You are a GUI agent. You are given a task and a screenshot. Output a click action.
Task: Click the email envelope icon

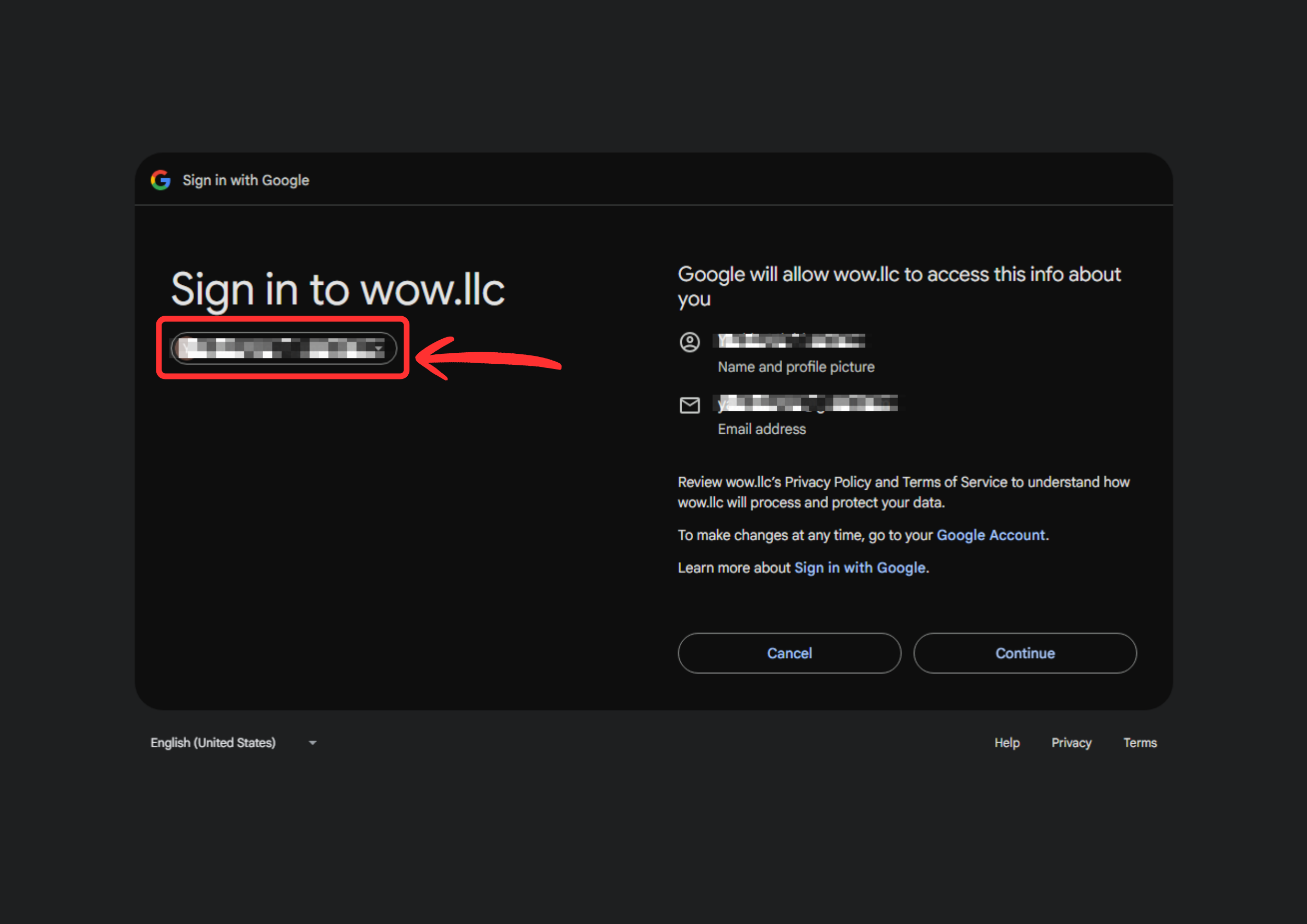tap(690, 405)
